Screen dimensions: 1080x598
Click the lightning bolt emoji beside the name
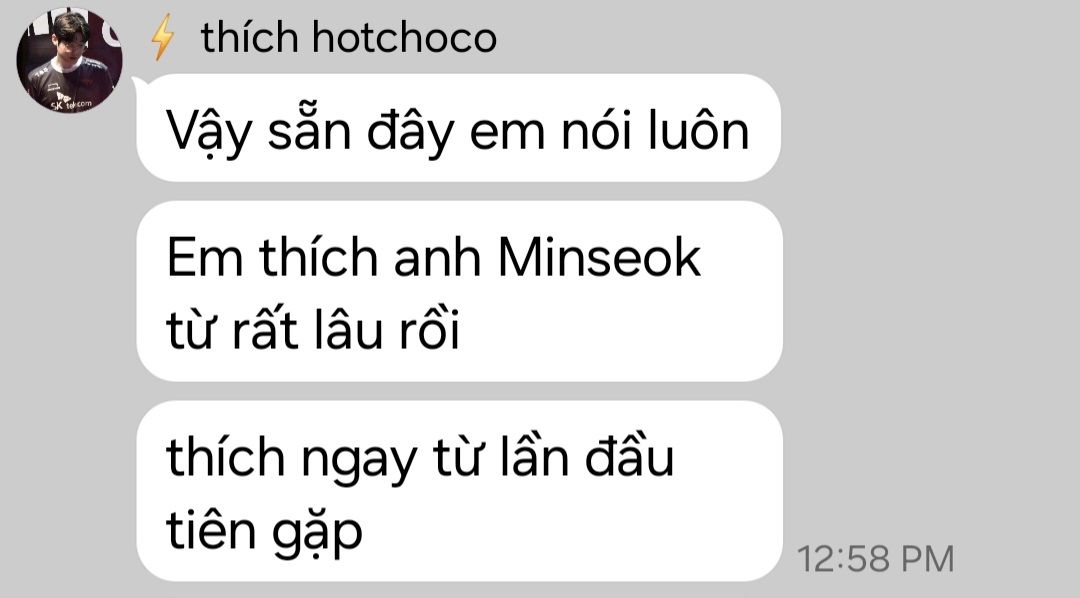[x=163, y=37]
